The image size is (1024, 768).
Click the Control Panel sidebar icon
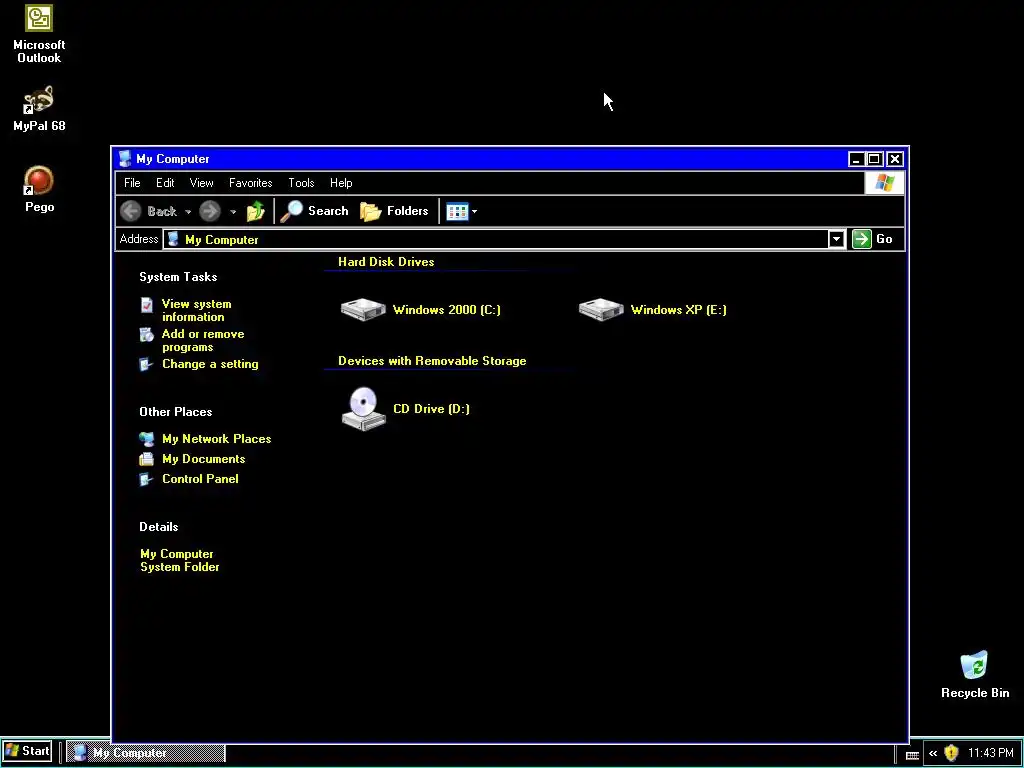click(146, 479)
